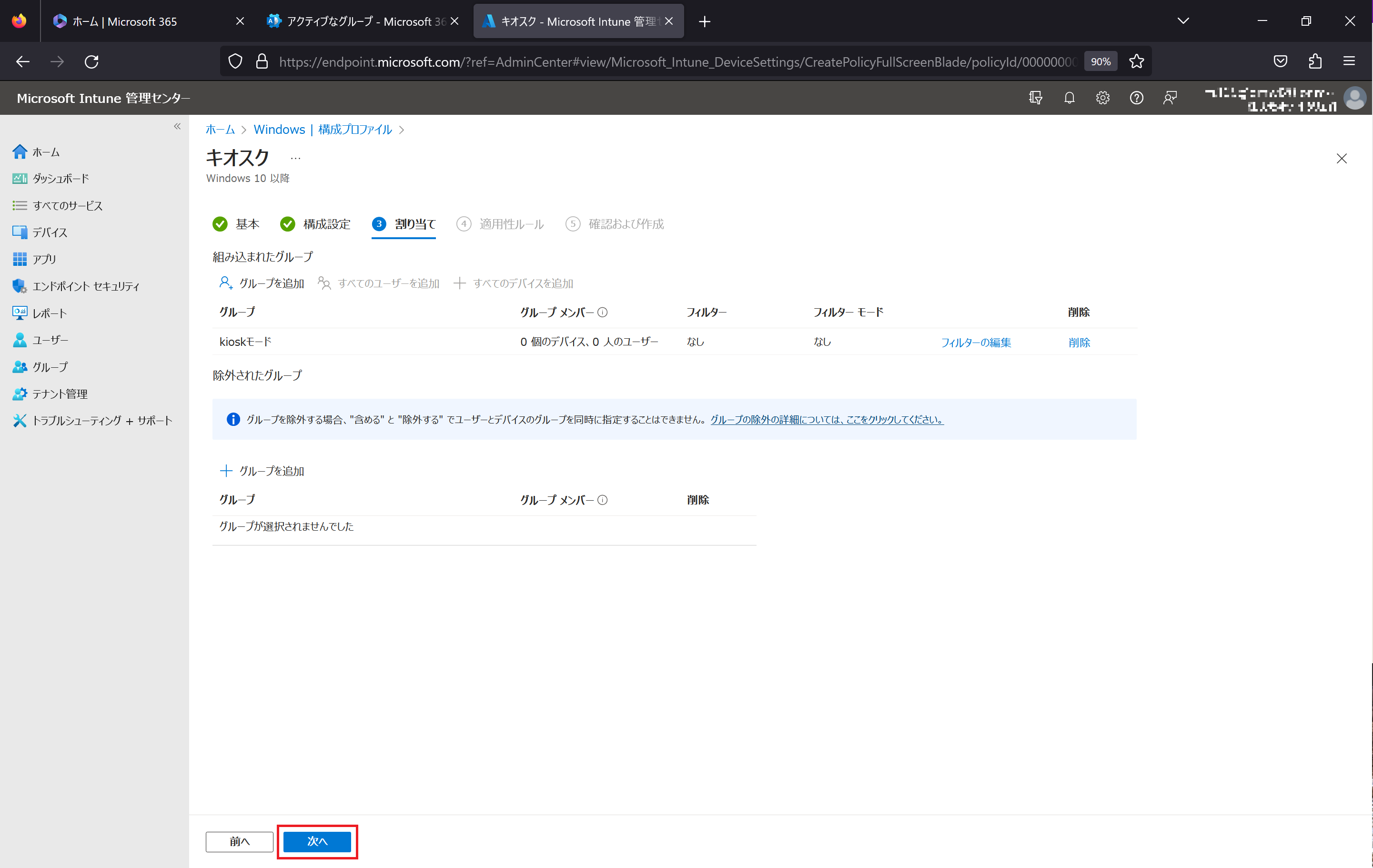1373x868 pixels.
Task: Click the kioskモード group name
Action: pyautogui.click(x=245, y=342)
